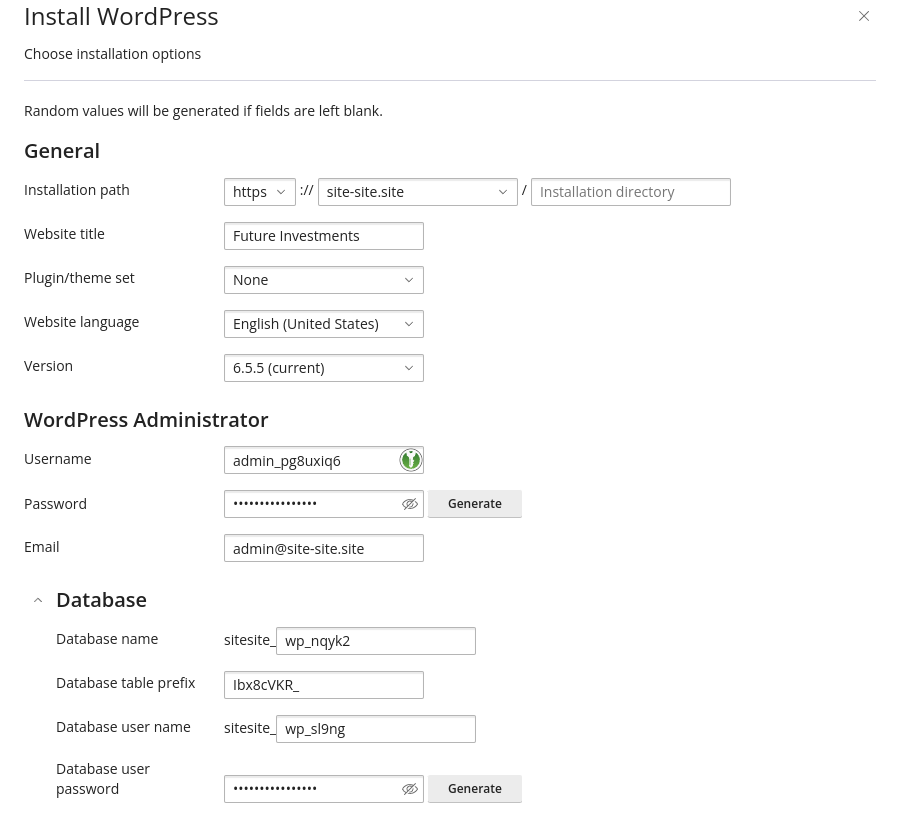Open the https protocol dropdown
The width and height of the screenshot is (898, 831).
[x=259, y=192]
